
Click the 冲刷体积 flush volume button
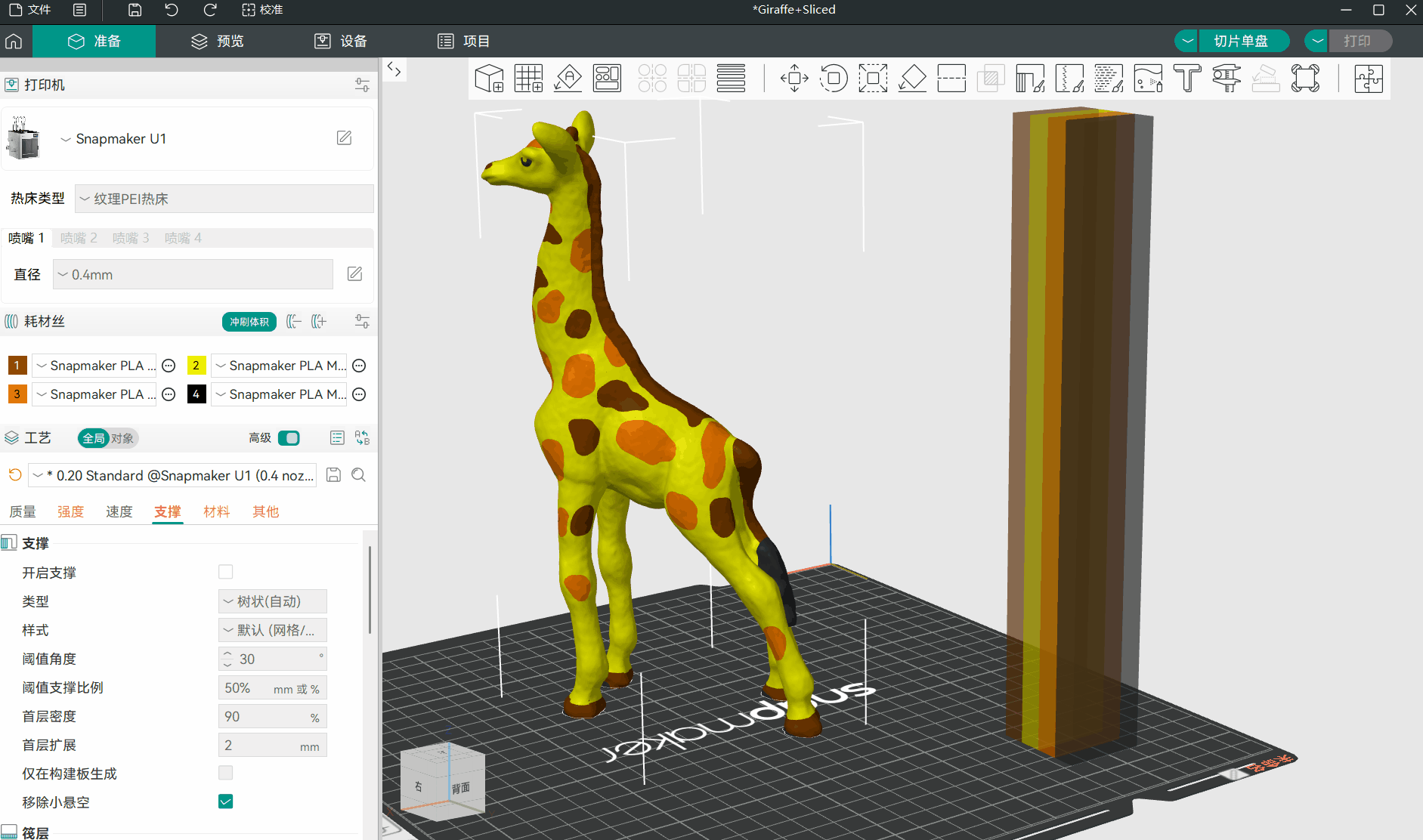click(x=249, y=322)
